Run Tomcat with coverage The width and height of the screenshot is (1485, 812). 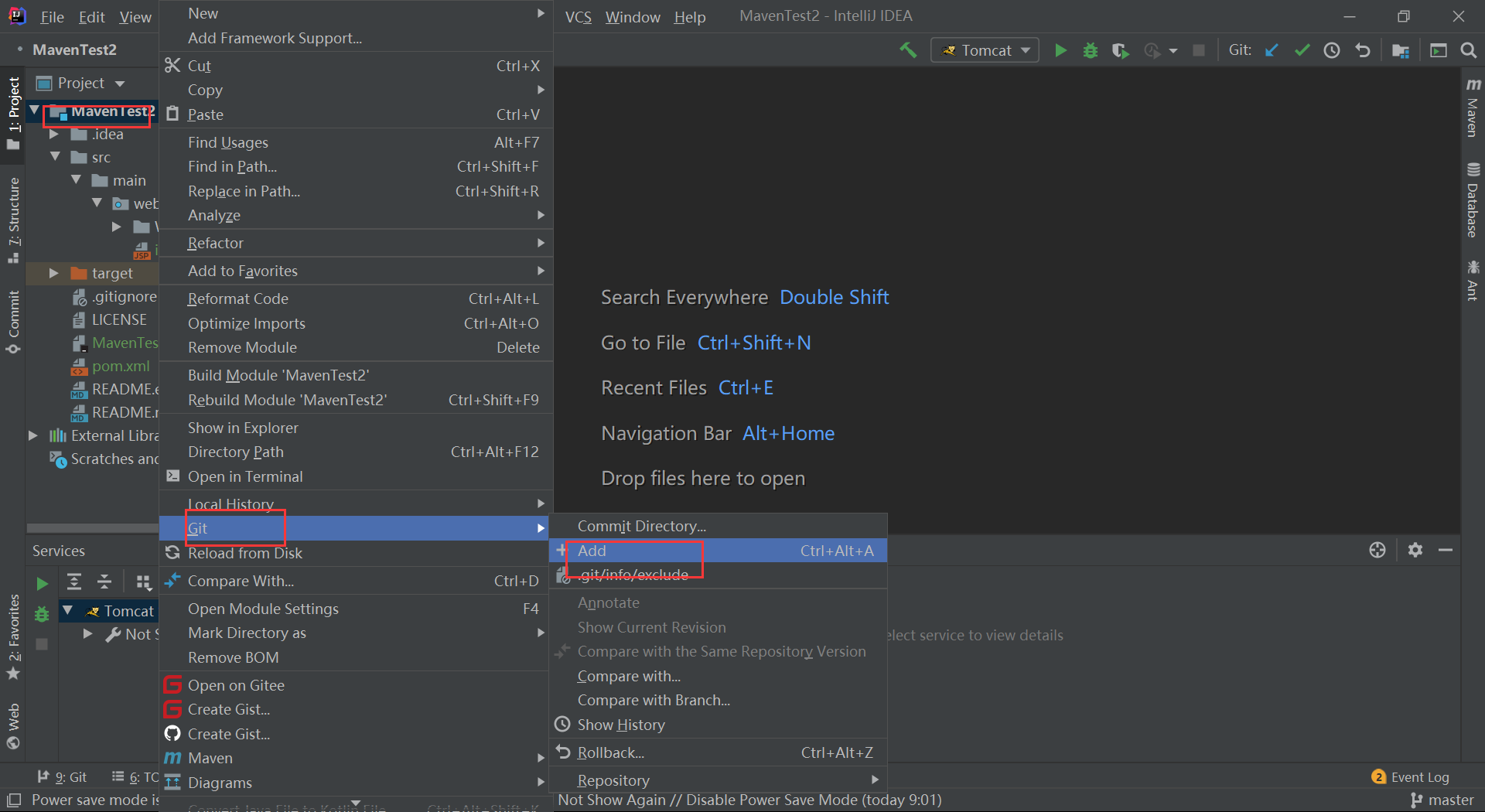tap(1120, 50)
